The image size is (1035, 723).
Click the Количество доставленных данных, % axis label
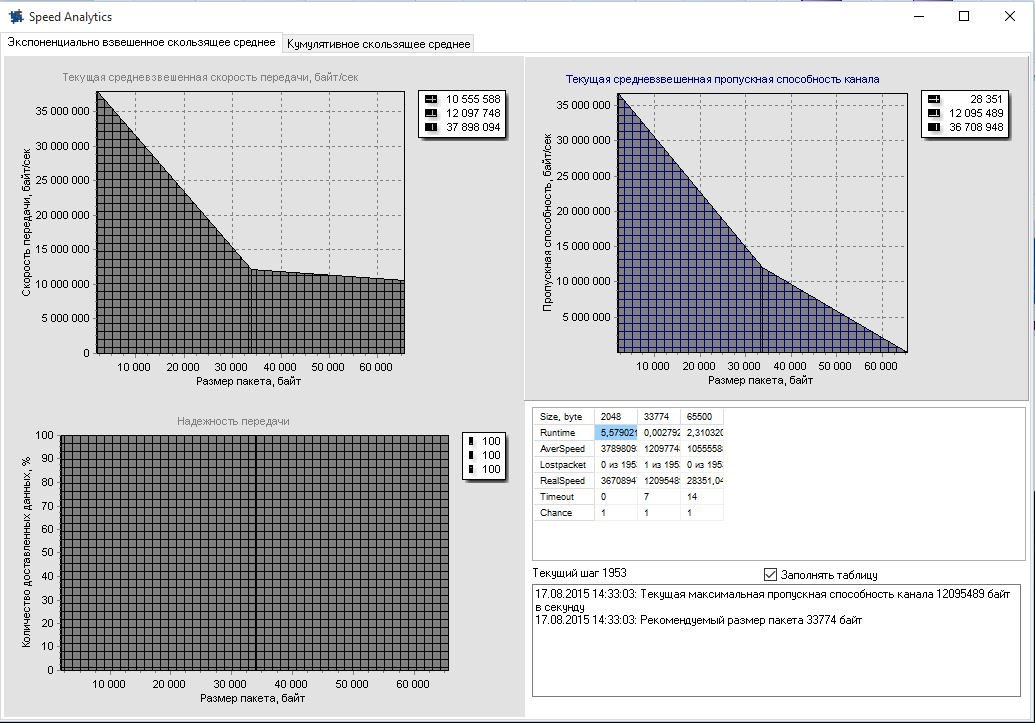[26, 551]
